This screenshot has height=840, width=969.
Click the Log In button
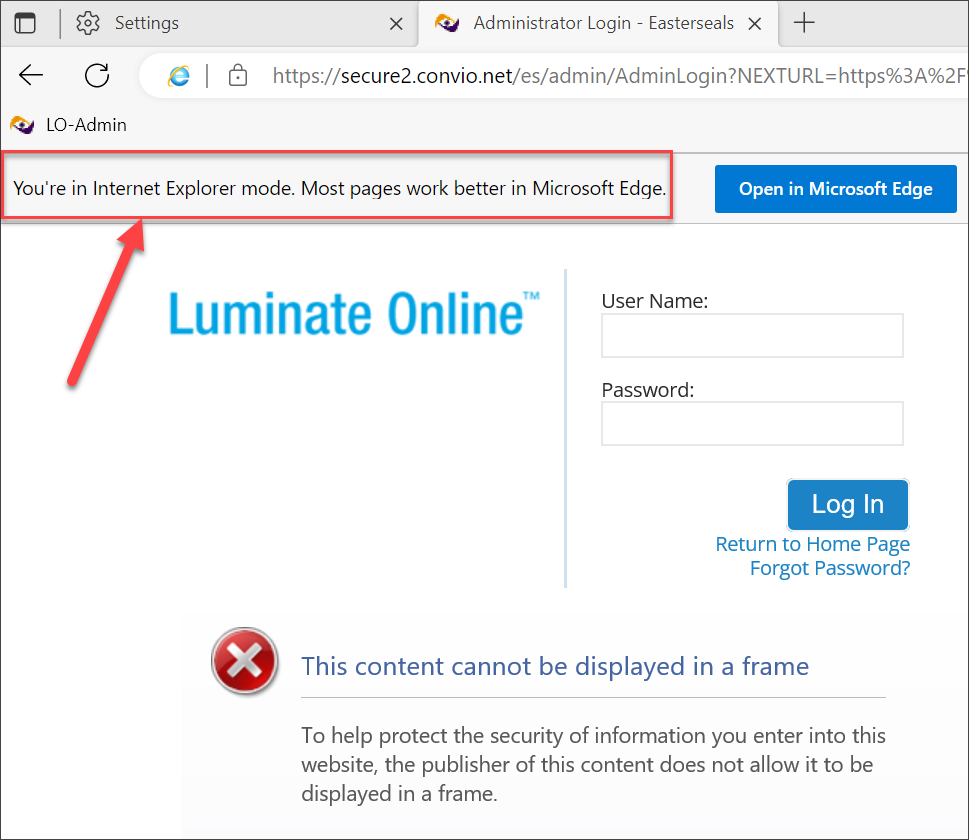[x=847, y=504]
